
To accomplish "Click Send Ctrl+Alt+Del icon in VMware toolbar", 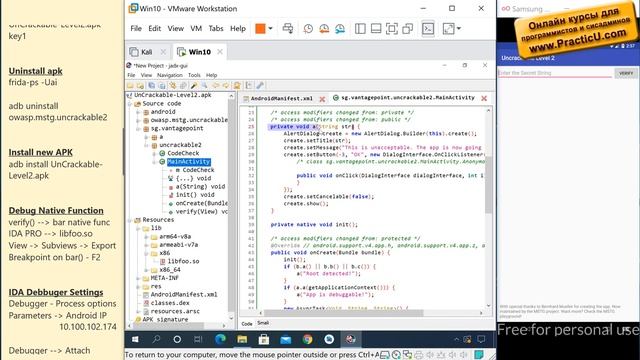I will [288, 29].
